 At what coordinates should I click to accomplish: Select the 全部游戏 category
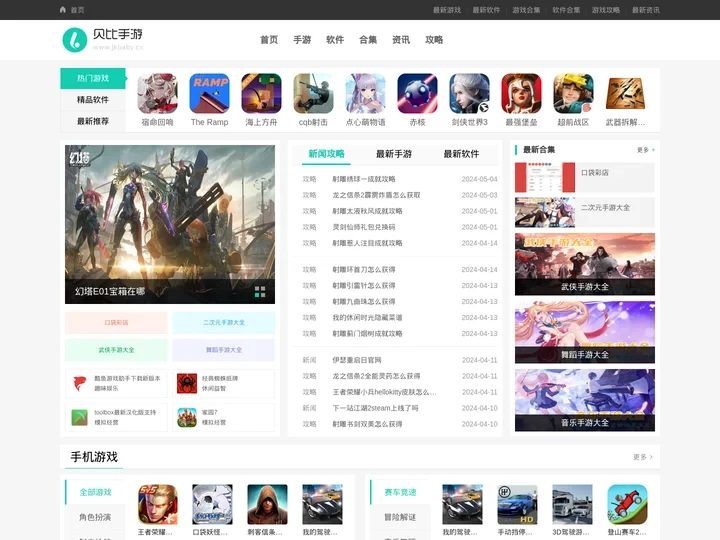tap(95, 492)
